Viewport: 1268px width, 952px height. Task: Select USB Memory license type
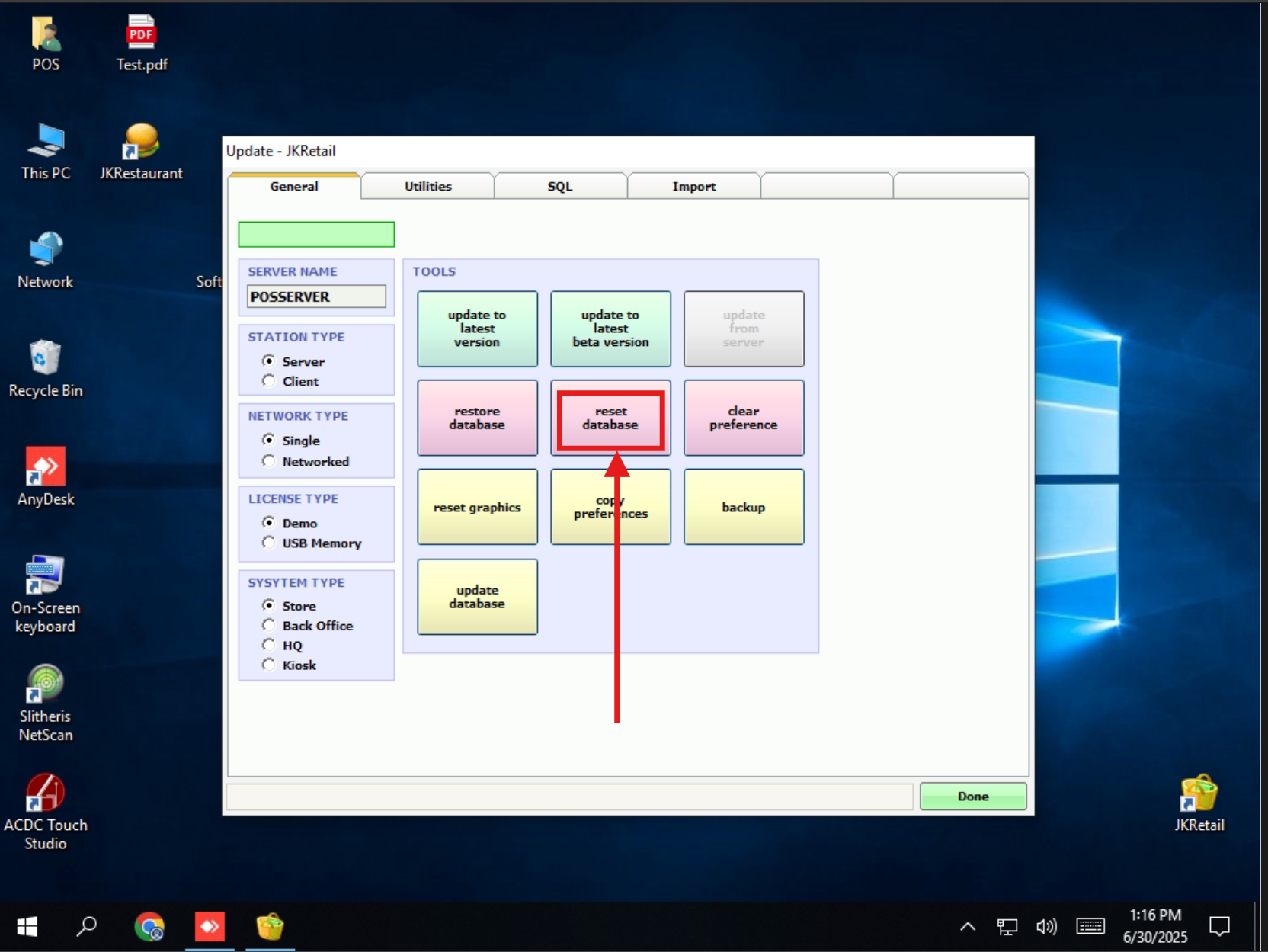[x=312, y=543]
